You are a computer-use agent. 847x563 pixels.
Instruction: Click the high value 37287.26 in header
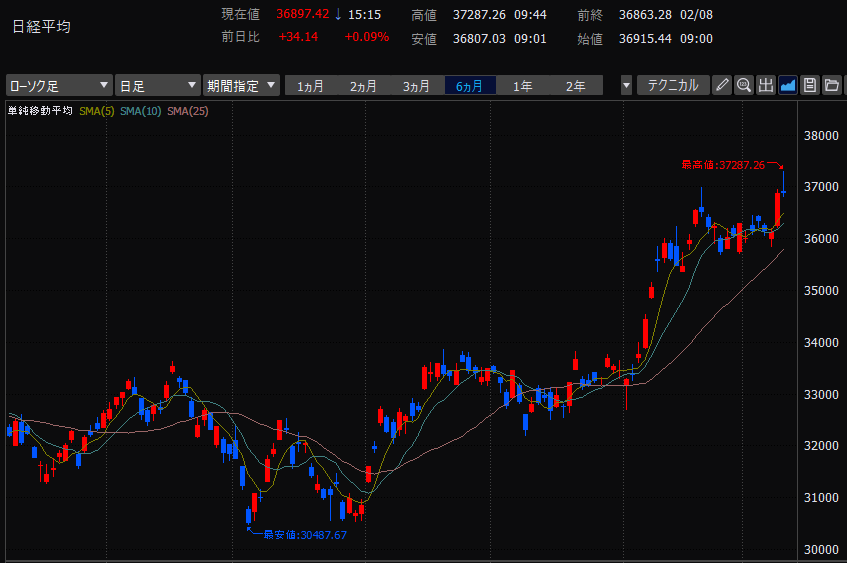[x=479, y=15]
